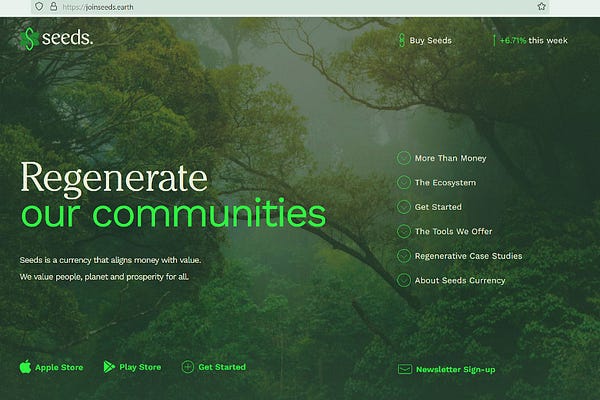The height and width of the screenshot is (400, 600).
Task: Open the Newsletter Sign-up link
Action: pyautogui.click(x=456, y=369)
